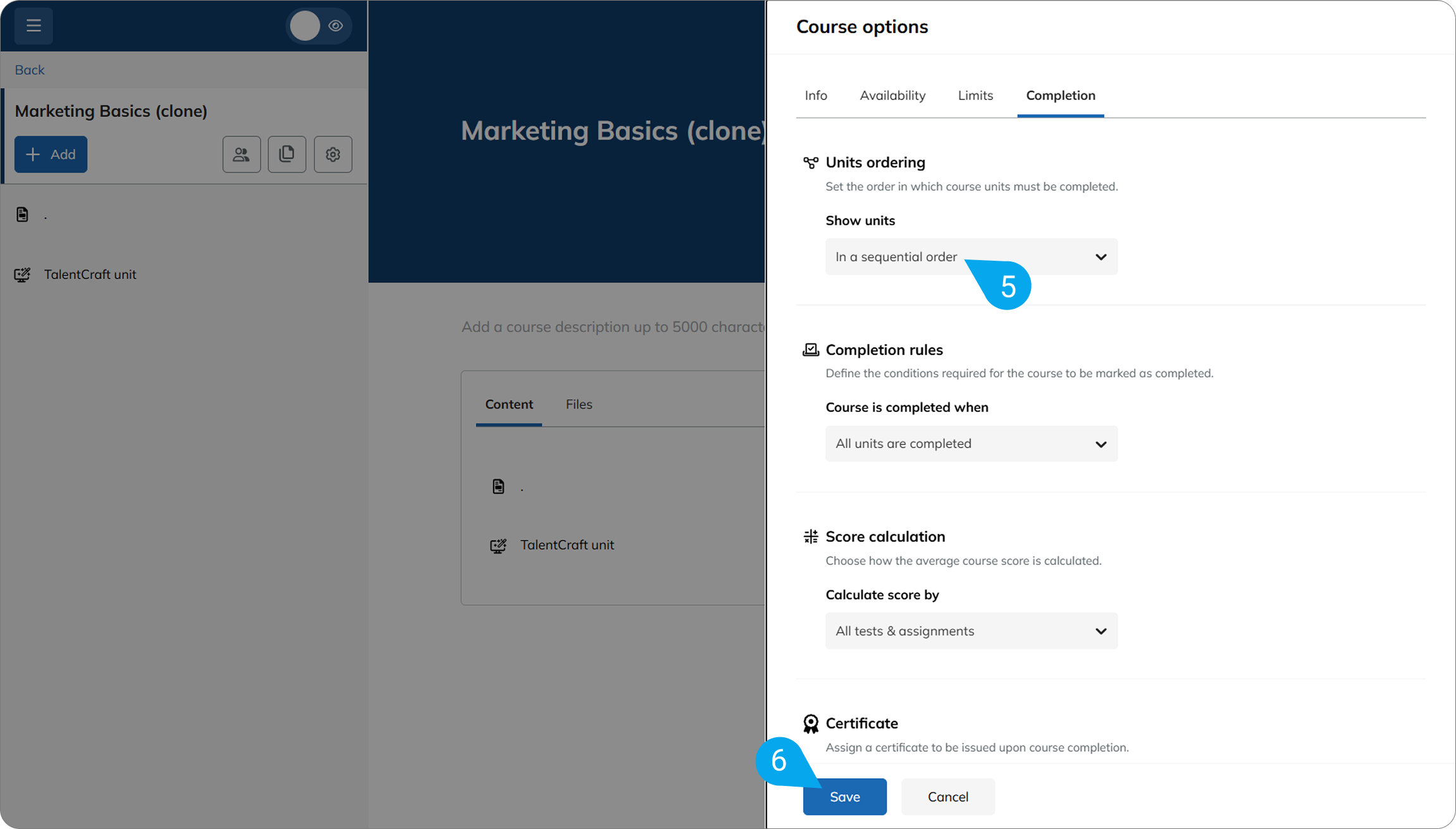The width and height of the screenshot is (1456, 829).
Task: Click the Score calculation heading
Action: (x=885, y=537)
